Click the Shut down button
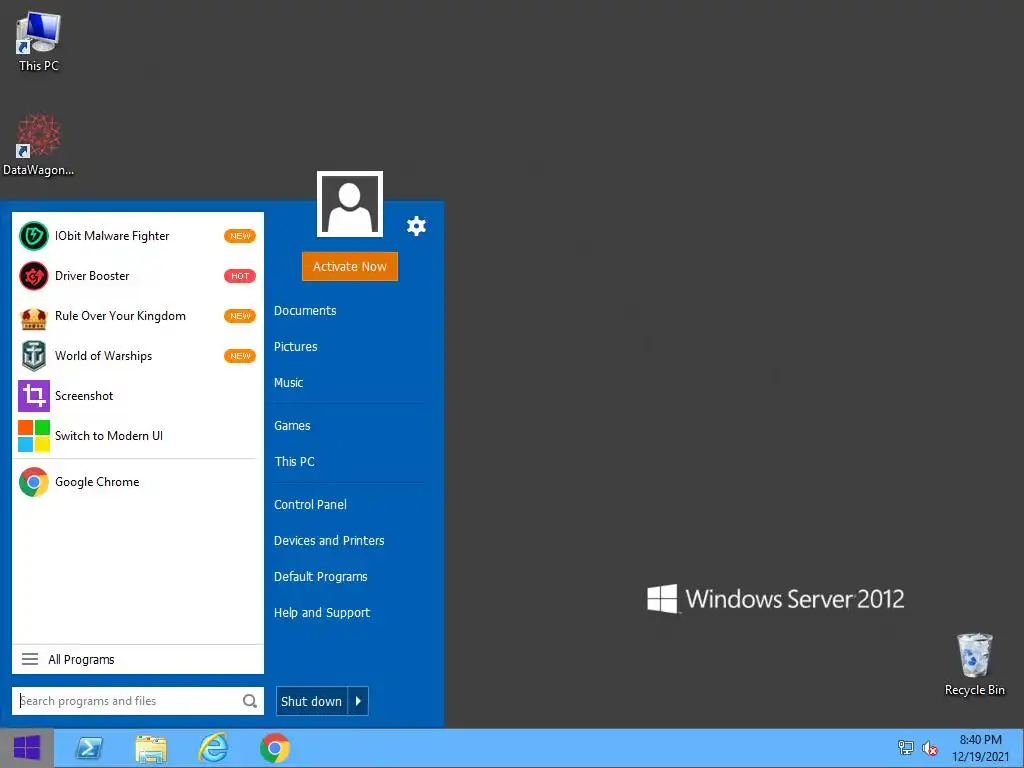Viewport: 1024px width, 768px height. (312, 701)
